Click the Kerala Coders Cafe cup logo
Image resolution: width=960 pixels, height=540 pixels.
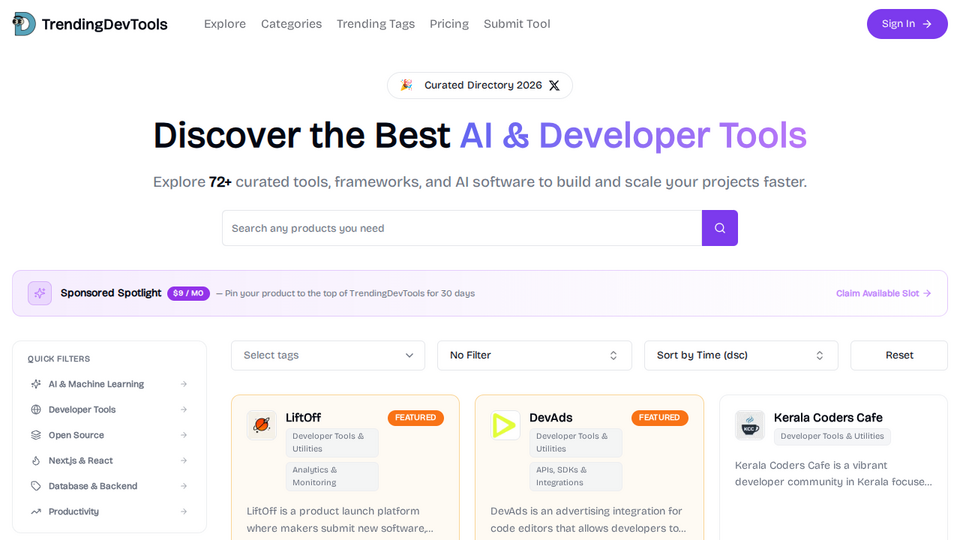pos(750,425)
